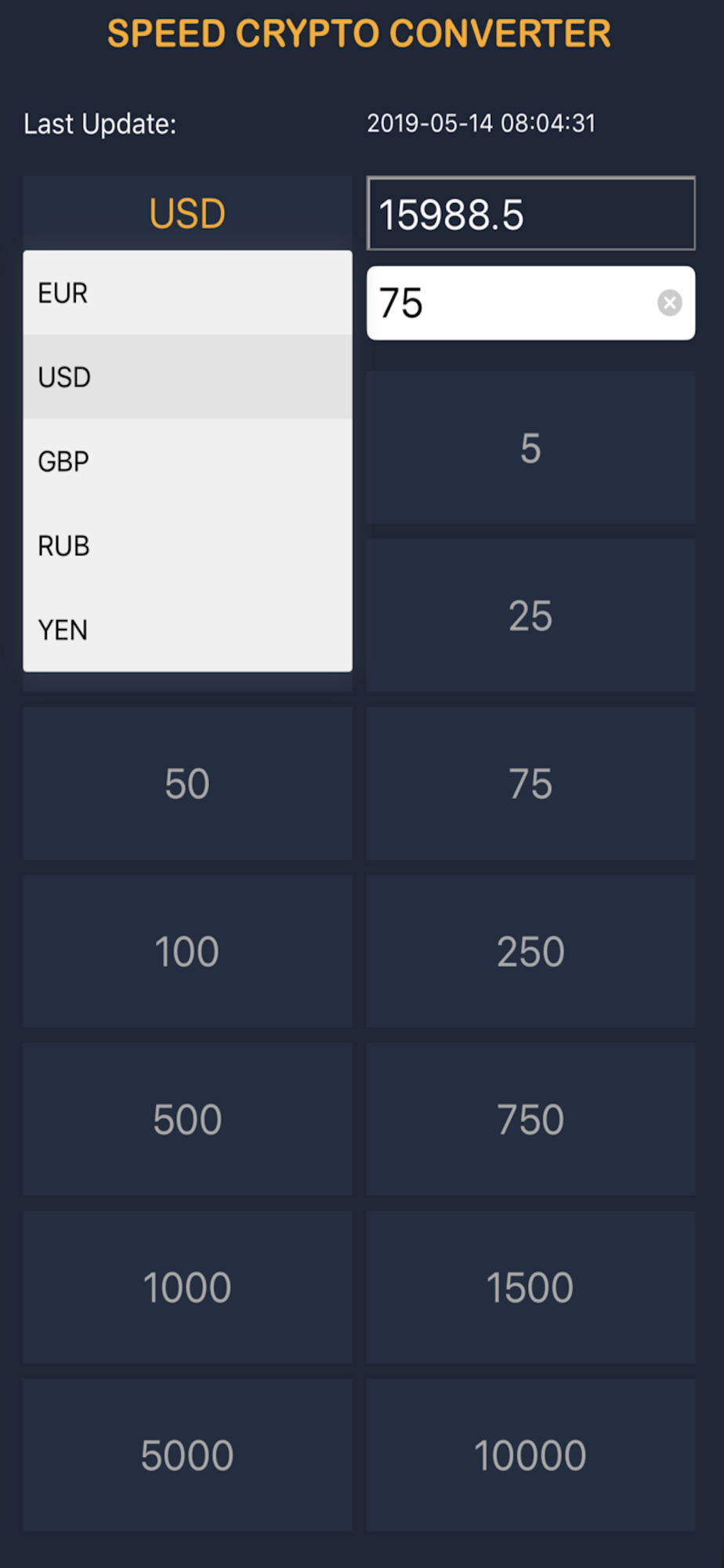Viewport: 724px width, 1568px height.
Task: Select the 1500 amount tile
Action: pyautogui.click(x=530, y=1287)
